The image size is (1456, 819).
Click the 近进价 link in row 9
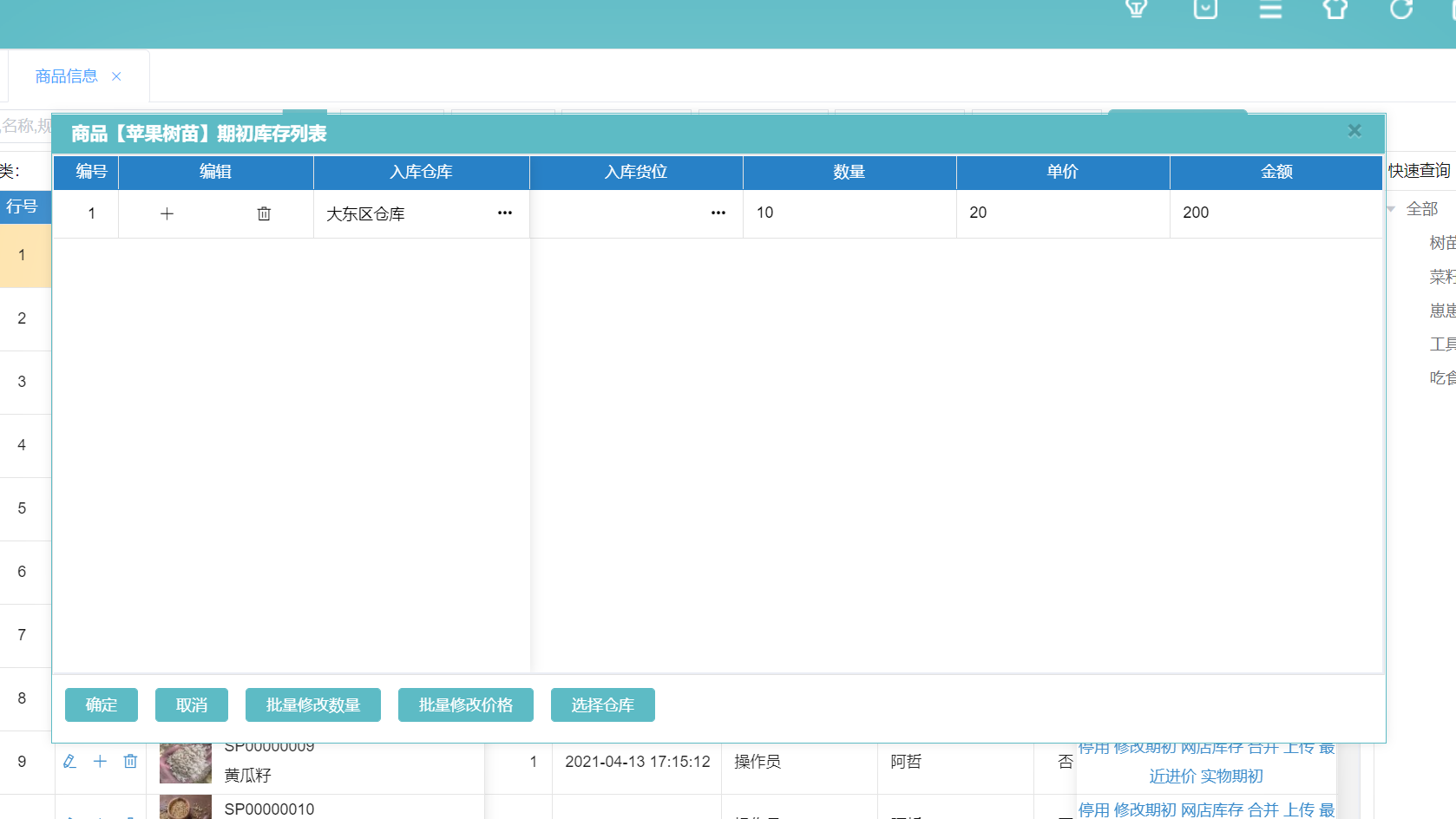1172,776
